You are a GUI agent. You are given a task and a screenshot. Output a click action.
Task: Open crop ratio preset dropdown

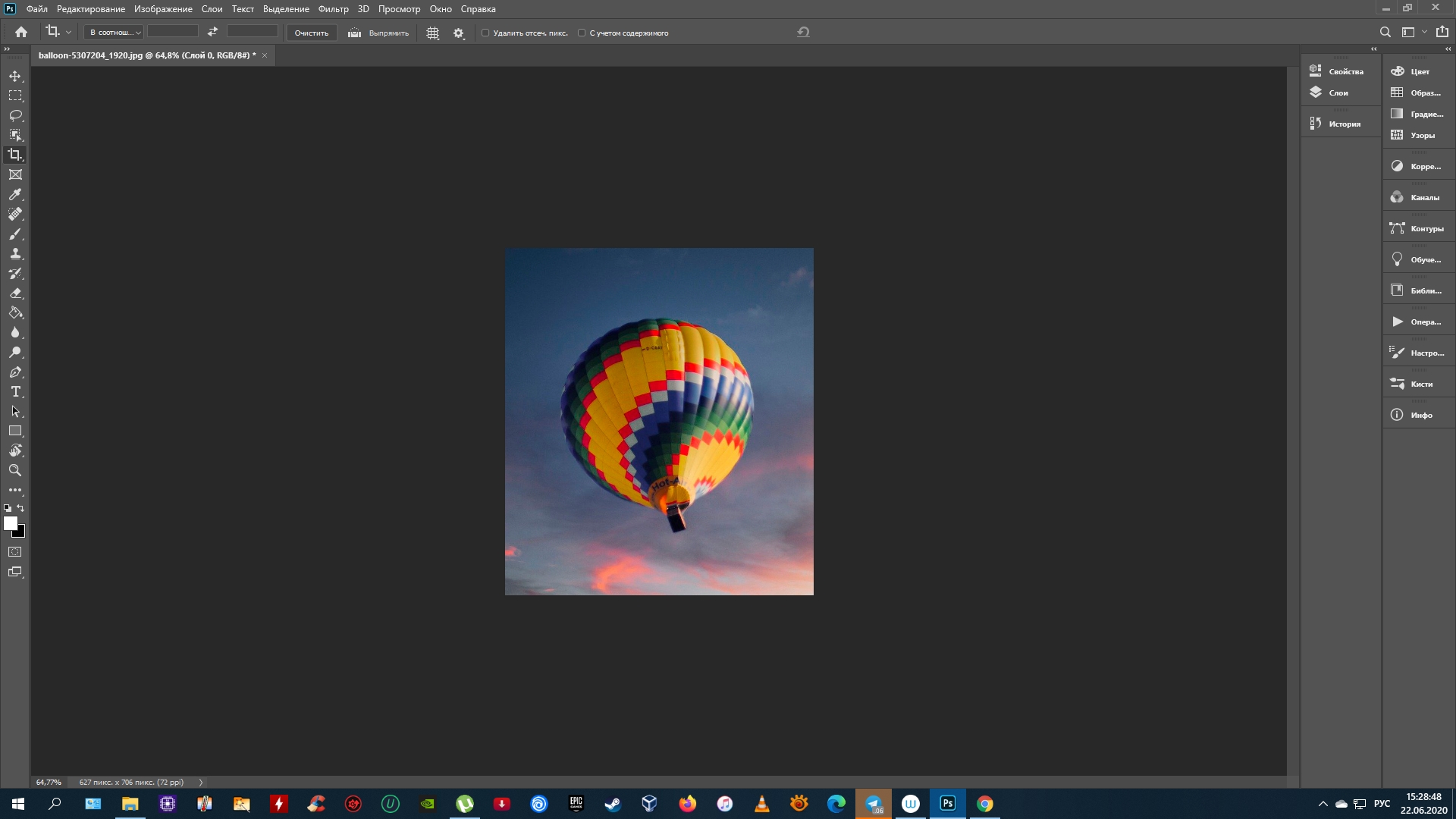tap(115, 32)
